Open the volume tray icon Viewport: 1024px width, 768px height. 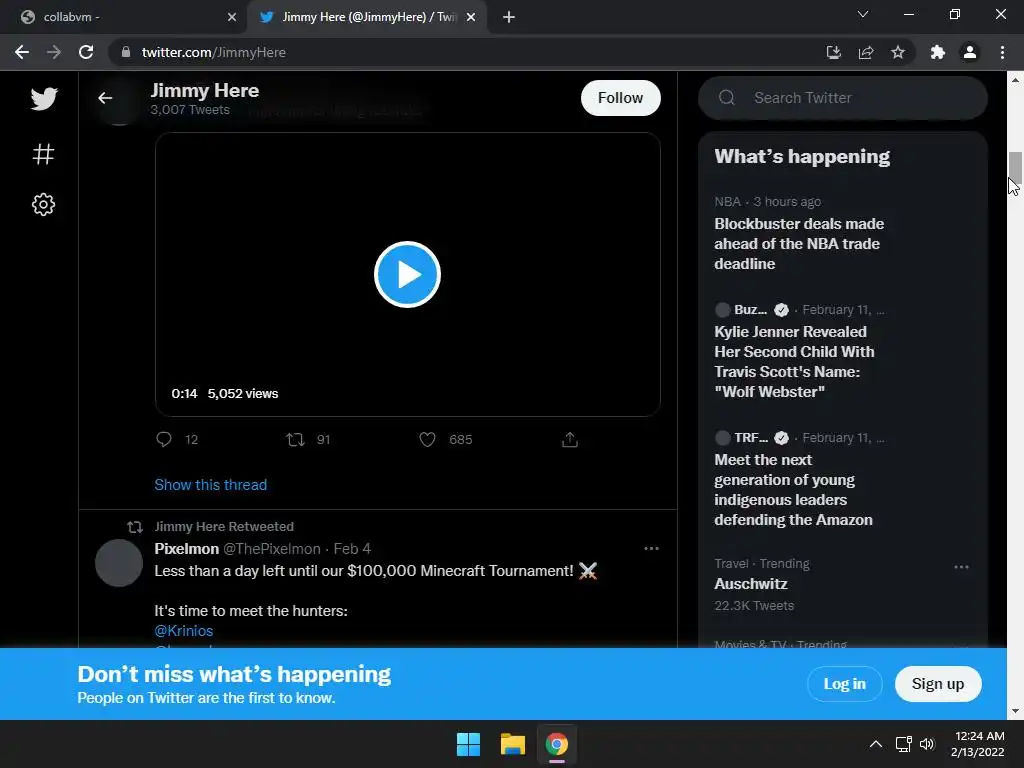(x=927, y=744)
